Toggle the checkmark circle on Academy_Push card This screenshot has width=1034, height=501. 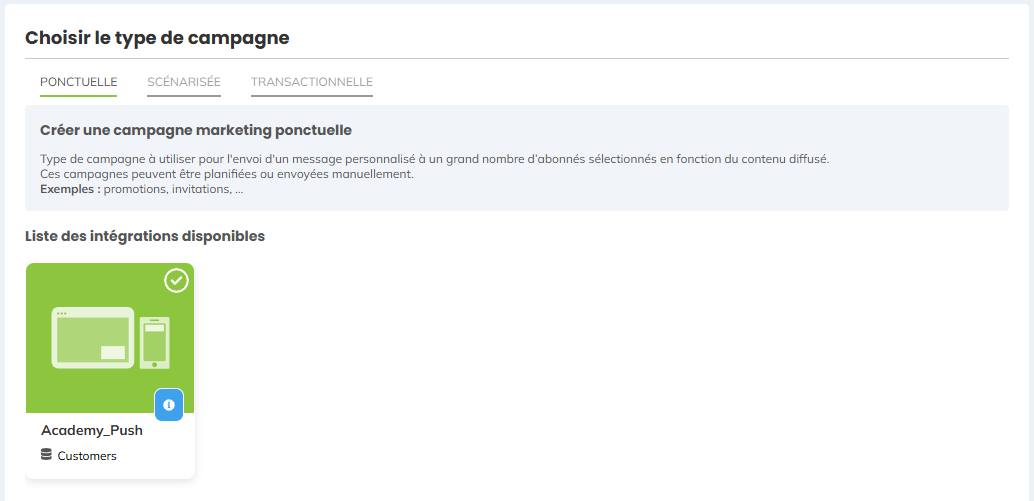coord(176,281)
